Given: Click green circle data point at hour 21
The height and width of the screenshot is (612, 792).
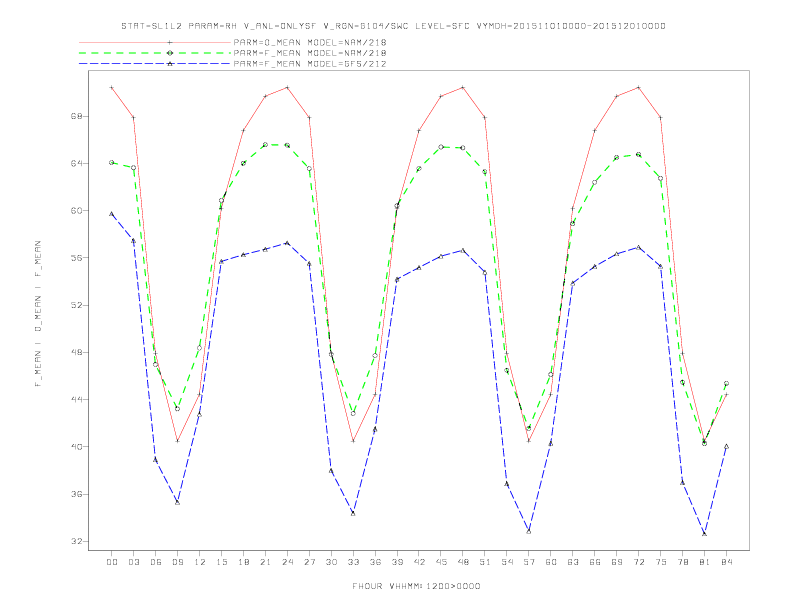Looking at the screenshot, I should 265,145.
